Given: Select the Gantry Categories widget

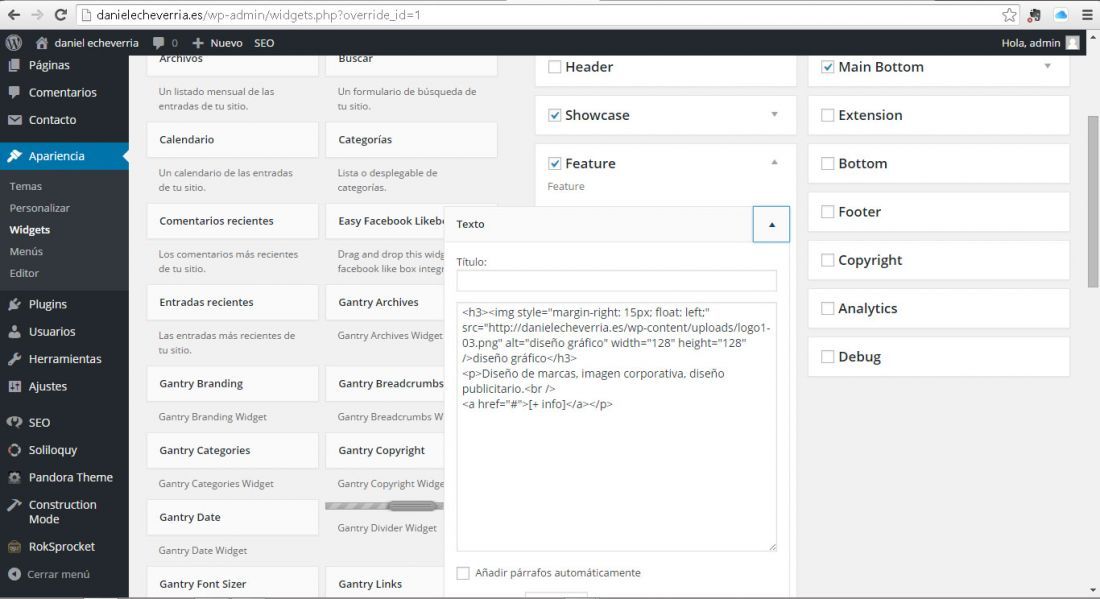Looking at the screenshot, I should pos(232,450).
